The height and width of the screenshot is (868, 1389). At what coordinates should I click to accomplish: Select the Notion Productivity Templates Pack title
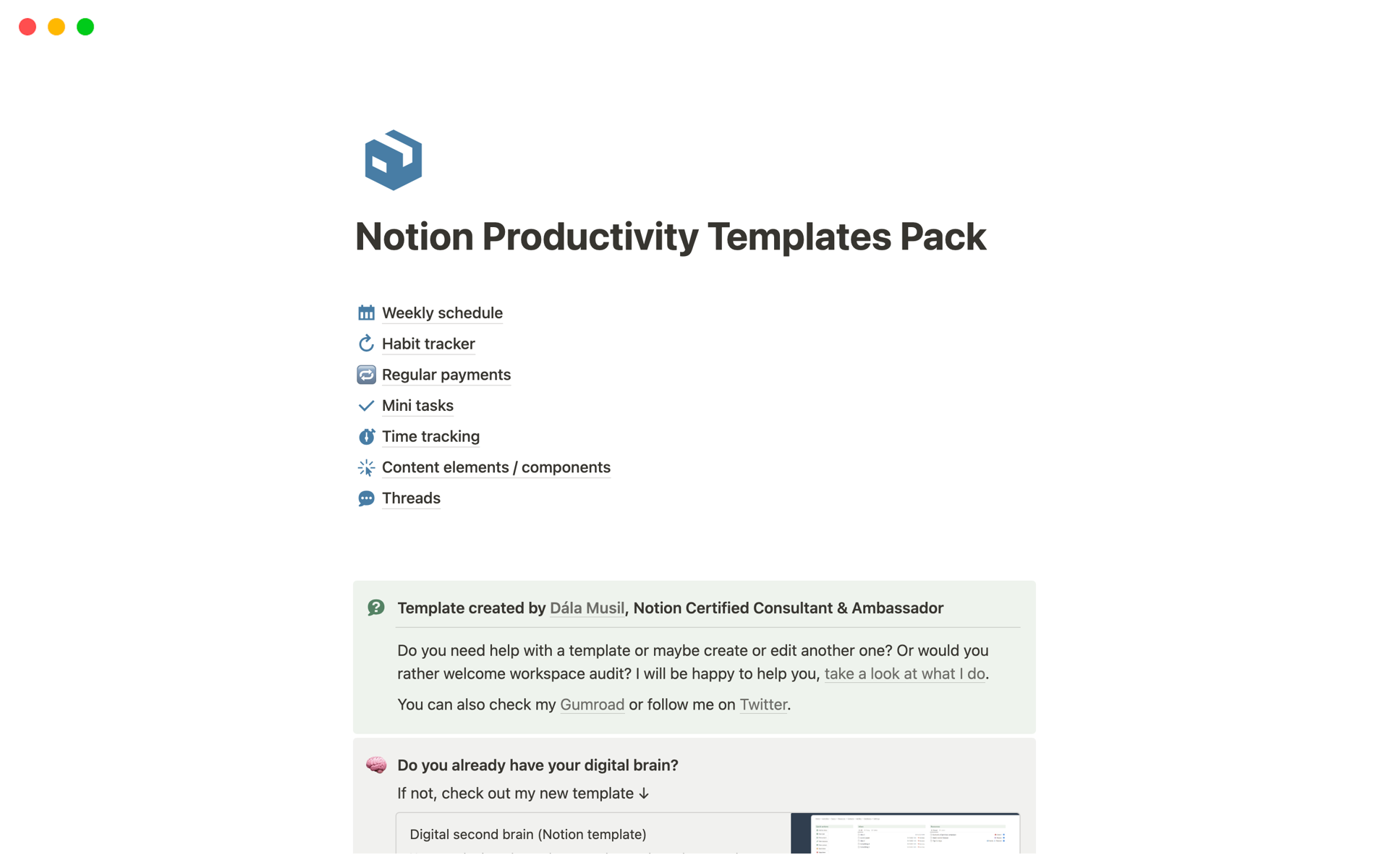tap(672, 236)
